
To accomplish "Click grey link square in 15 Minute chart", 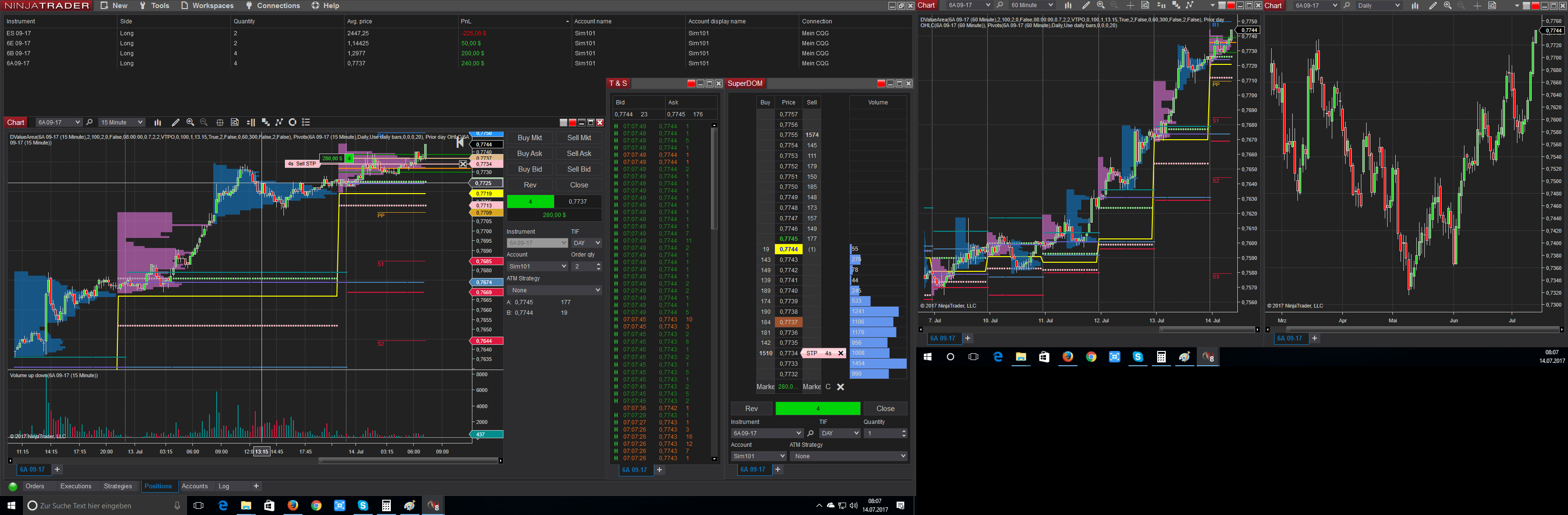I will (x=564, y=123).
